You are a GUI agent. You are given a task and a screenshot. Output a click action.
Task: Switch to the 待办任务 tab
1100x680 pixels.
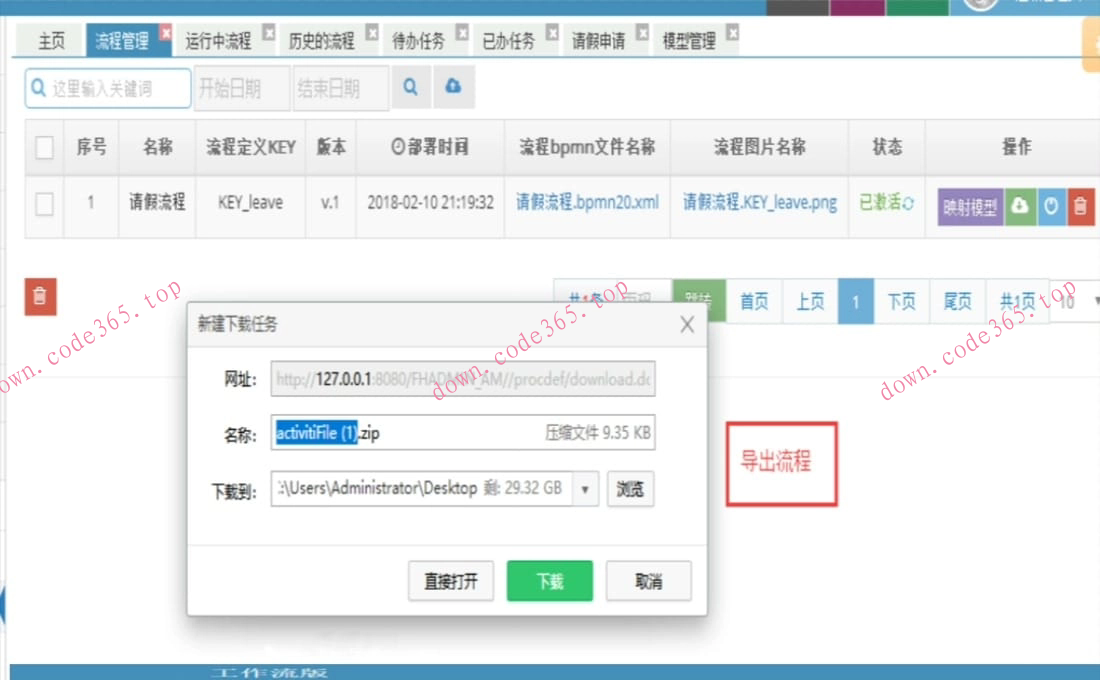(418, 40)
